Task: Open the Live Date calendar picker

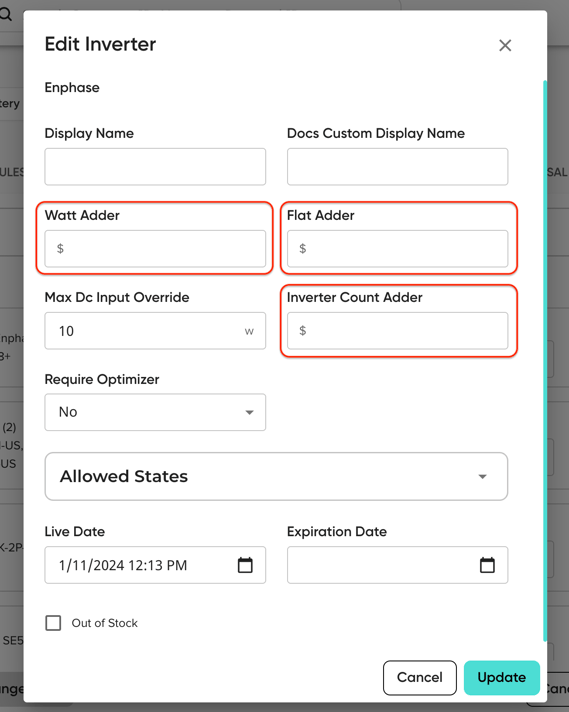Action: 245,565
